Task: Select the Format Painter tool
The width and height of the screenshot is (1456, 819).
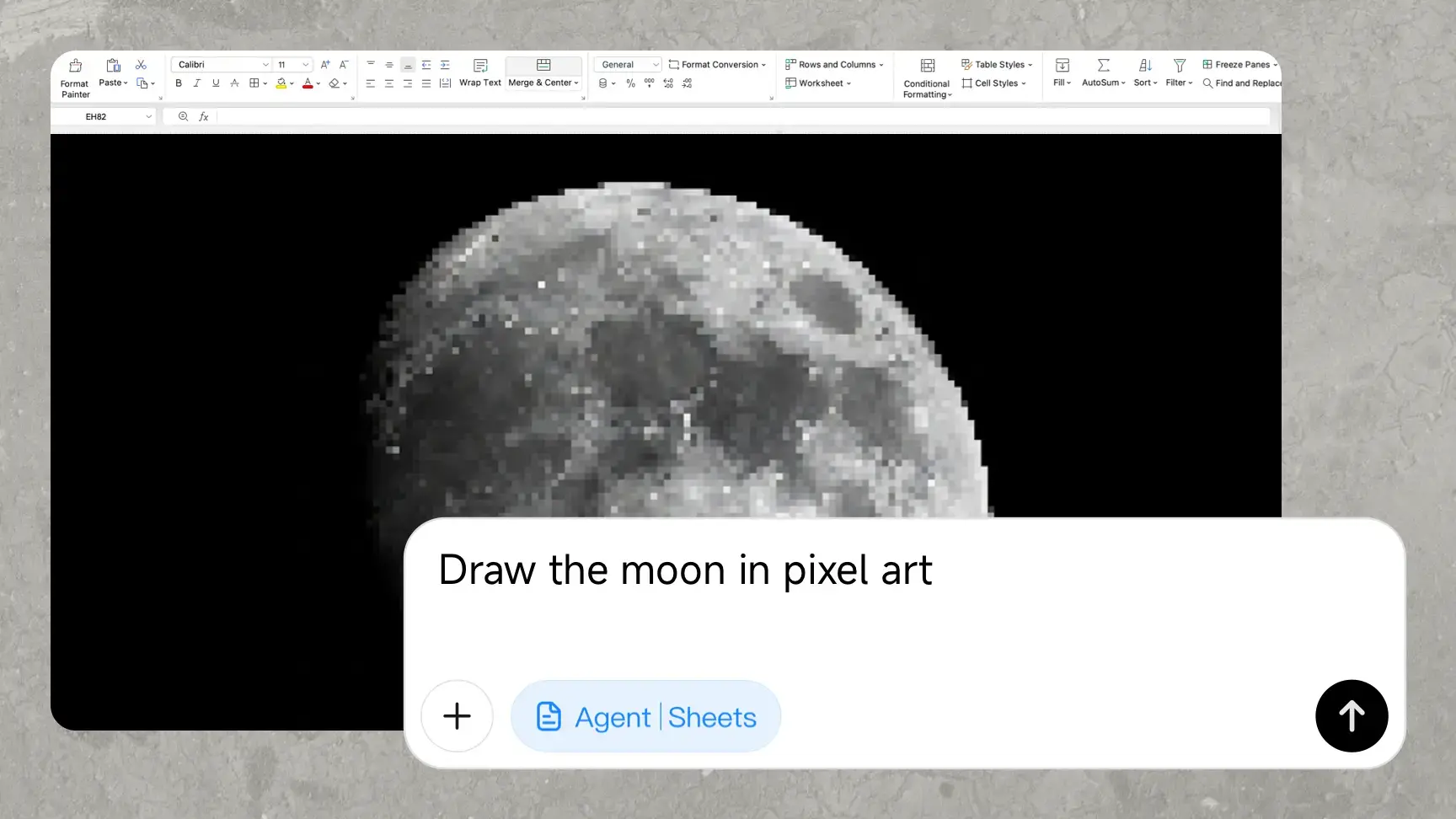Action: point(74,76)
